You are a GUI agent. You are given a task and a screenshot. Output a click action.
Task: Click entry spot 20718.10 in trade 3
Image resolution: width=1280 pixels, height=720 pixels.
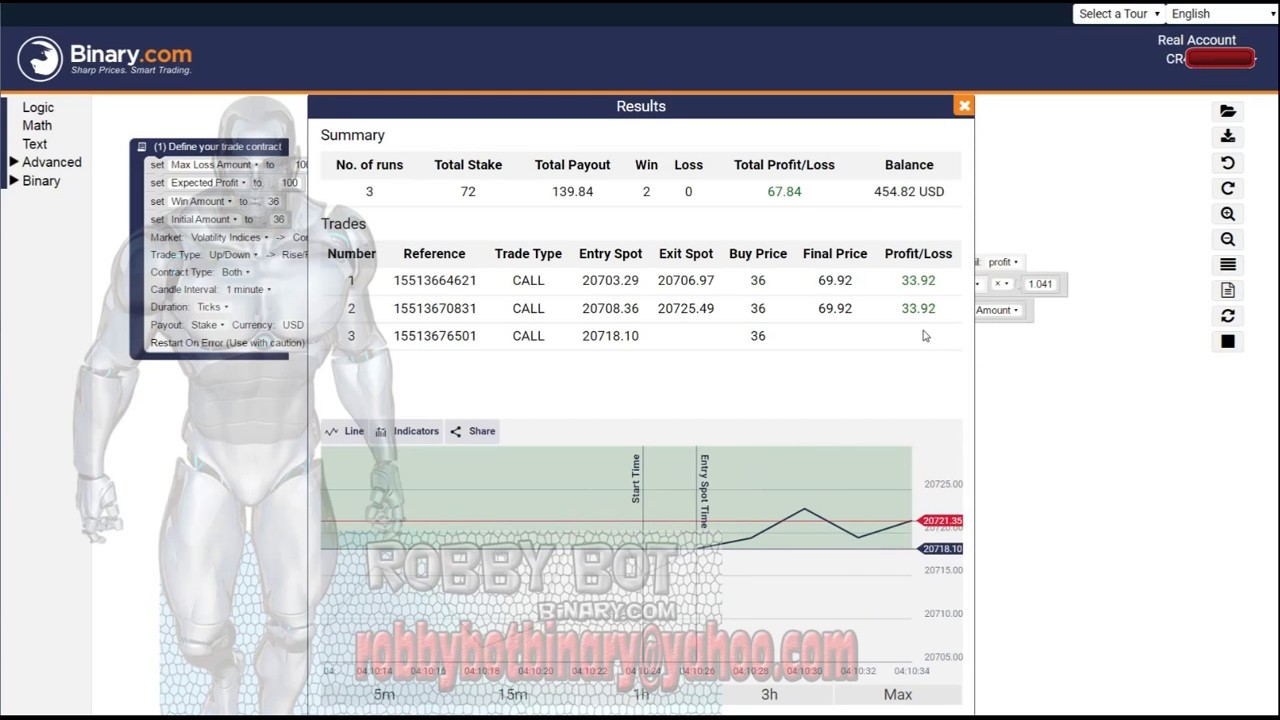610,336
